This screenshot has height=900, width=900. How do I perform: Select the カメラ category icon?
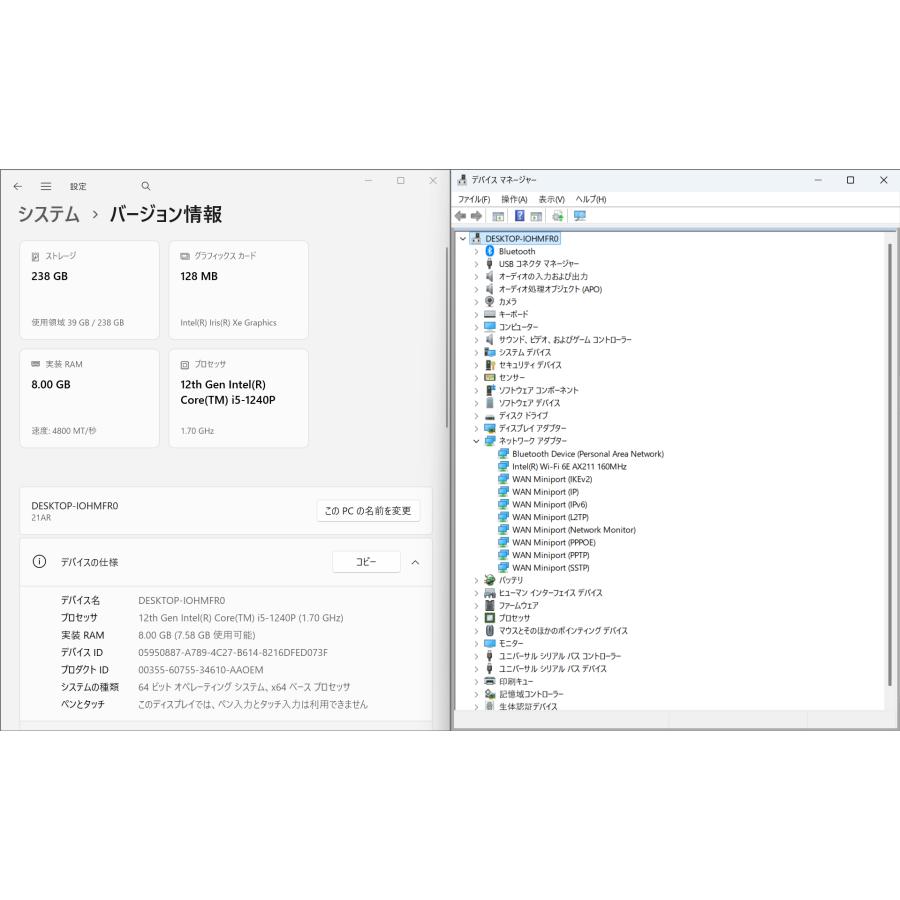click(490, 301)
